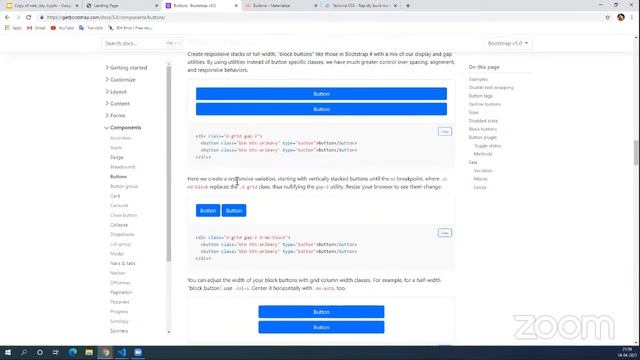Open the Pagination docs link

point(121,292)
